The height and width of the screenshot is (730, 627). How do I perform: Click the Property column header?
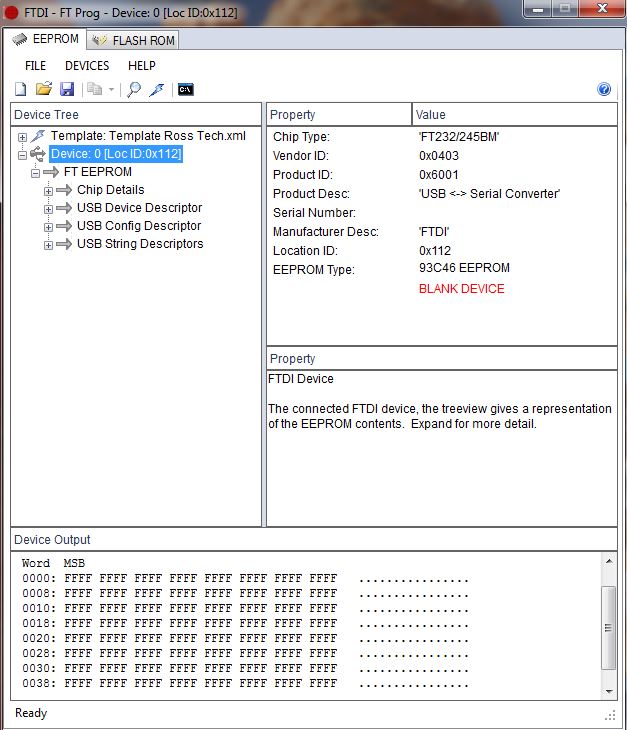(339, 115)
